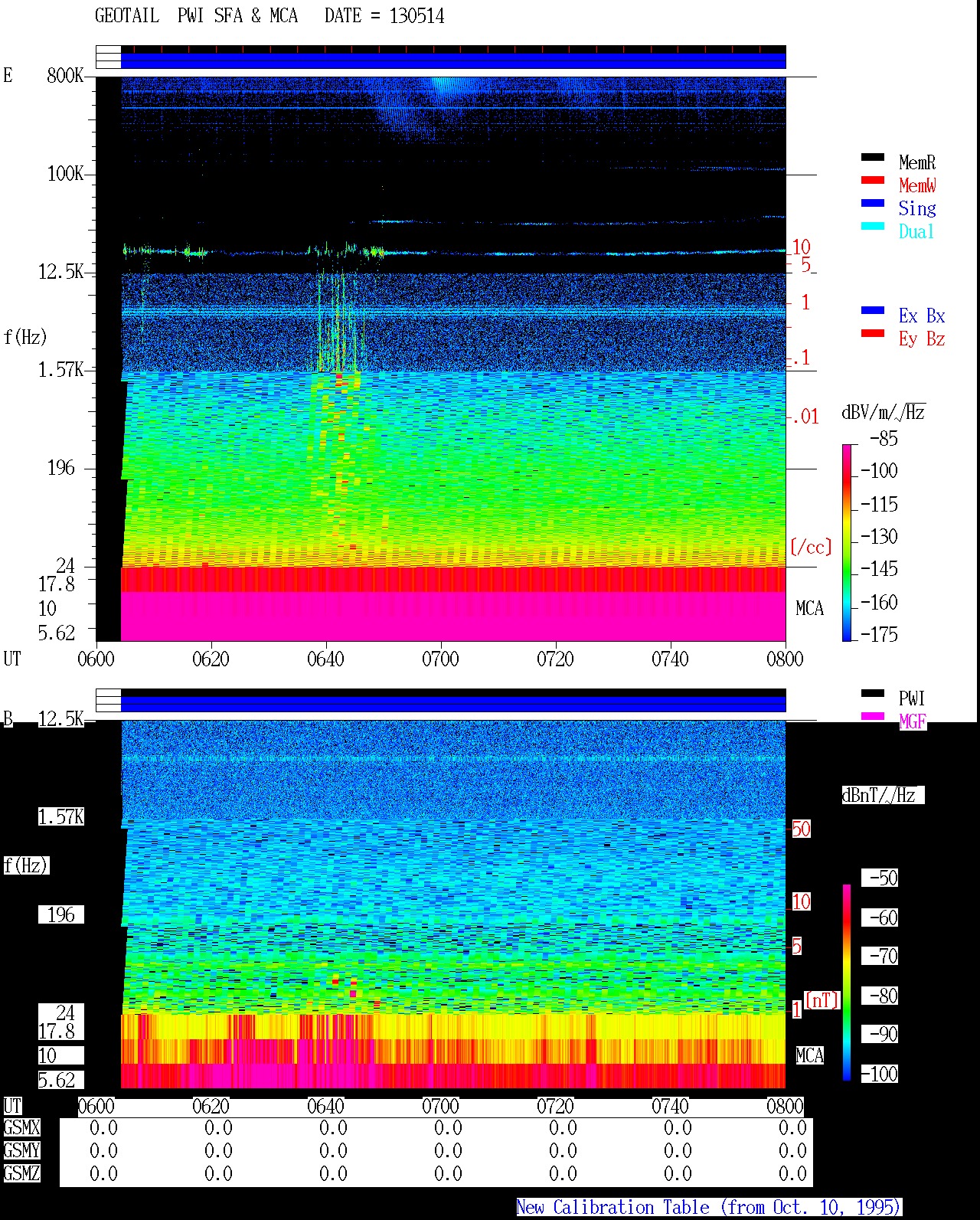980x1220 pixels.
Task: Click the MCA label beside electric spectrogram
Action: pos(809,609)
